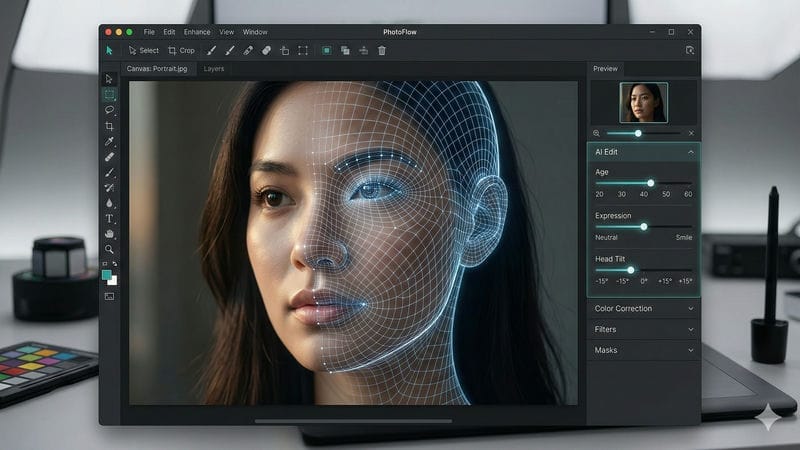The image size is (800, 450).
Task: Click the white background color swatch
Action: [113, 281]
